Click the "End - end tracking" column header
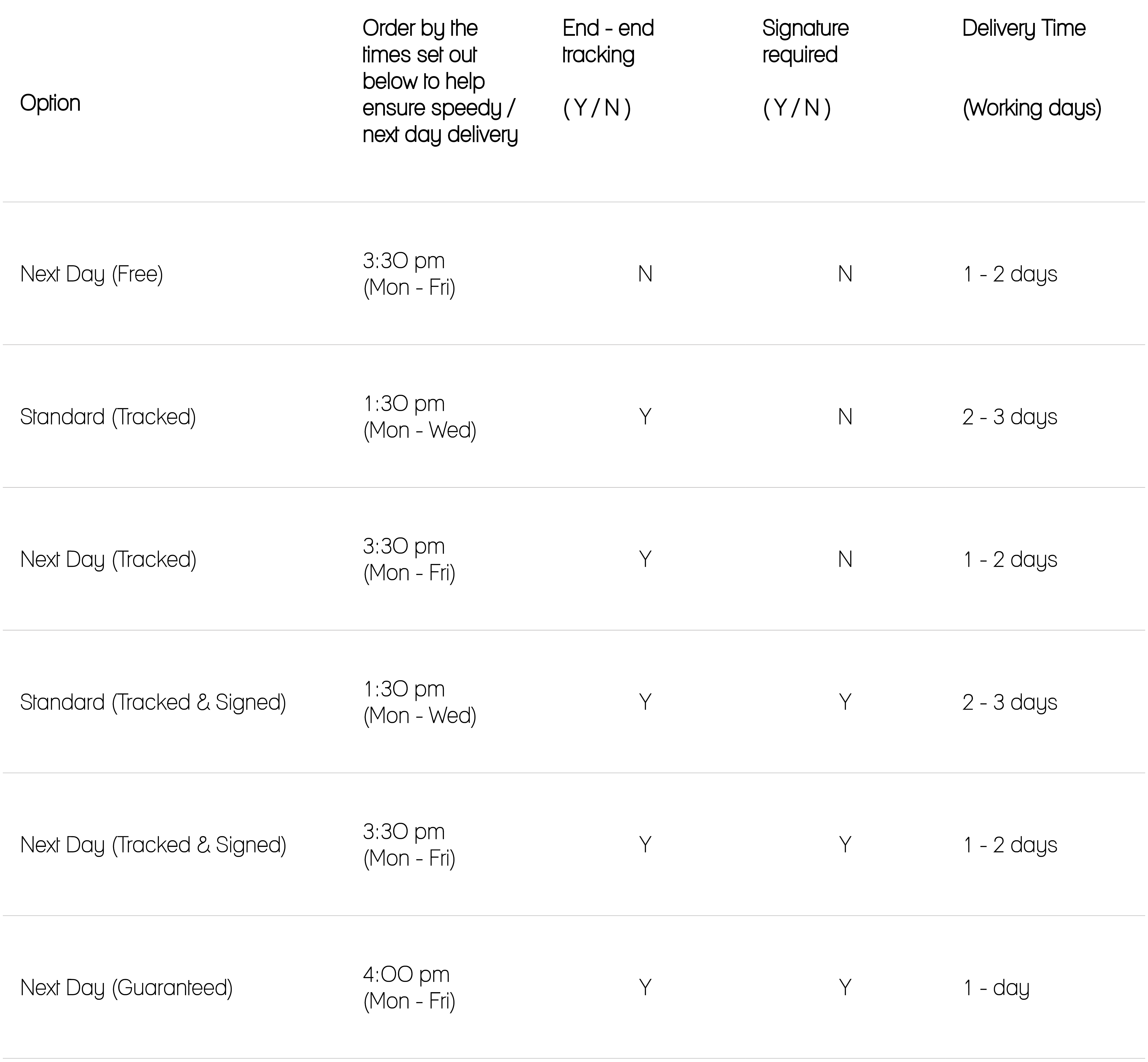 tap(608, 41)
